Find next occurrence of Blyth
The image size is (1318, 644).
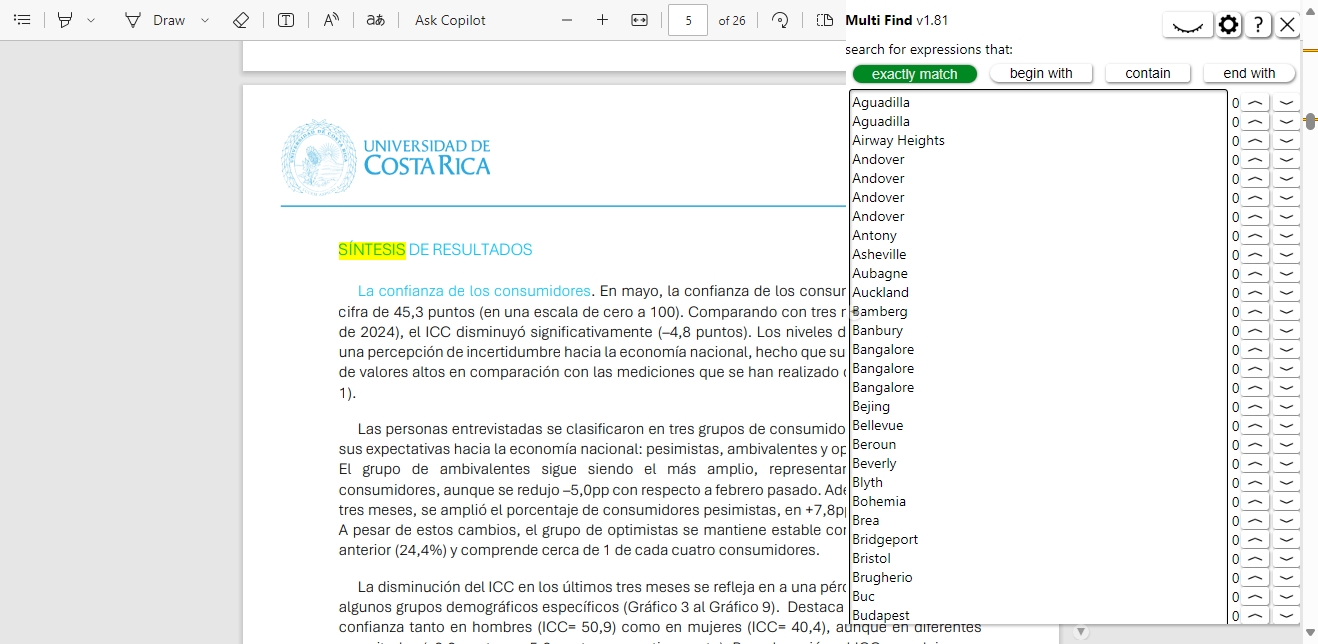click(1286, 483)
